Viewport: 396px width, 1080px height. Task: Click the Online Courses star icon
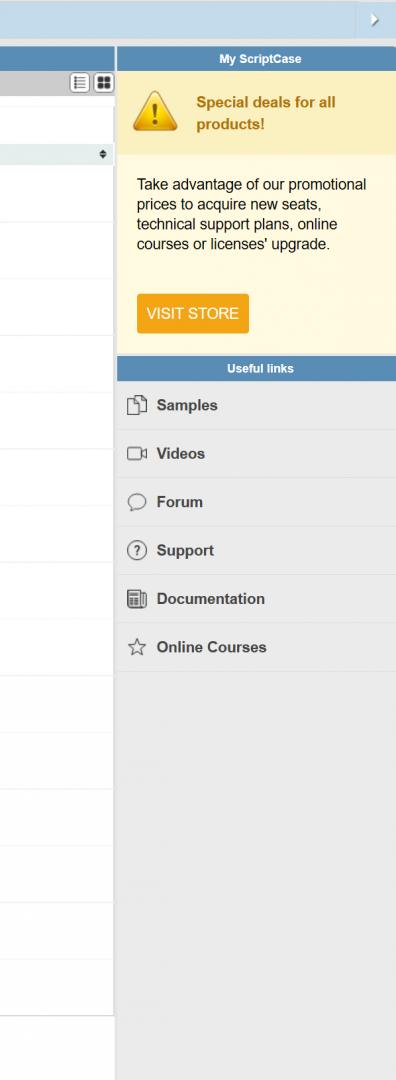click(x=137, y=647)
